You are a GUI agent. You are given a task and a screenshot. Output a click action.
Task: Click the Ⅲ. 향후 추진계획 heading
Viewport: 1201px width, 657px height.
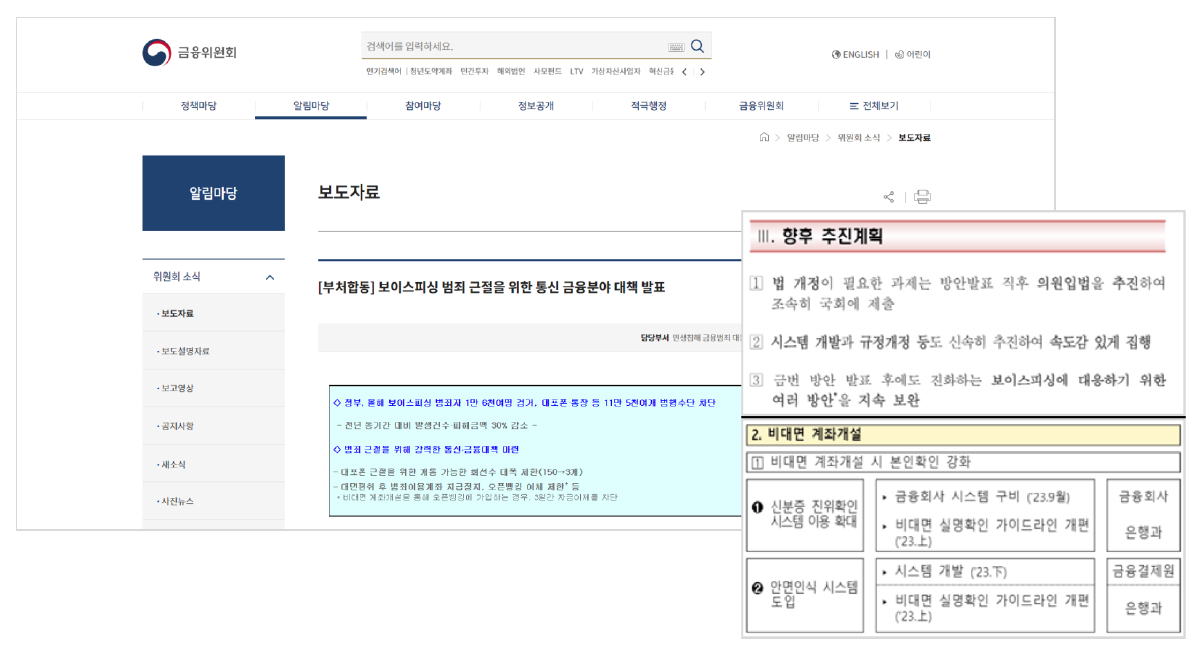click(x=957, y=237)
